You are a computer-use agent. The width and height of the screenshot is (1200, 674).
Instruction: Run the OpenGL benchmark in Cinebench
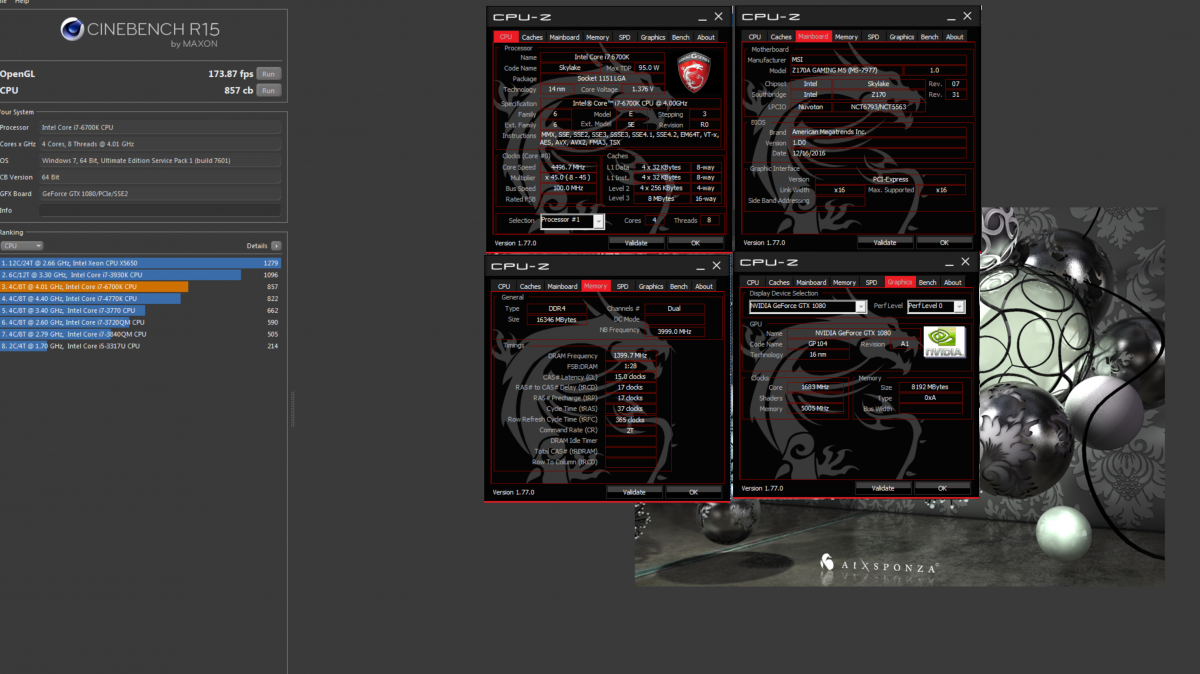click(268, 74)
